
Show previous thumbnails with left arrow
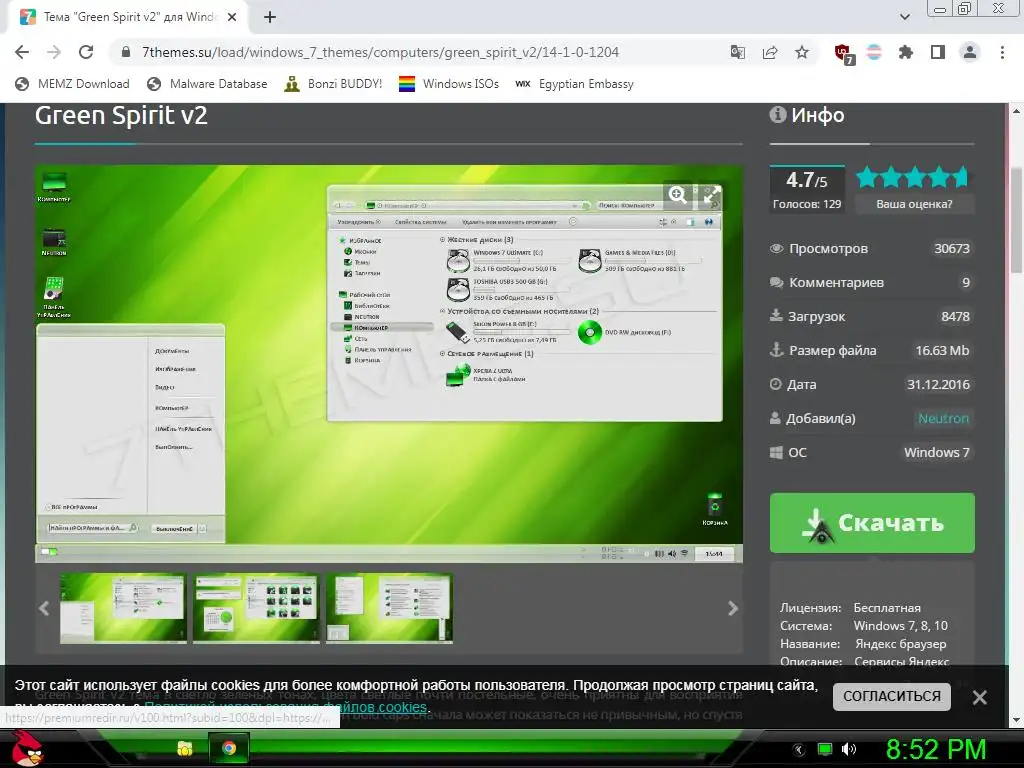point(44,609)
